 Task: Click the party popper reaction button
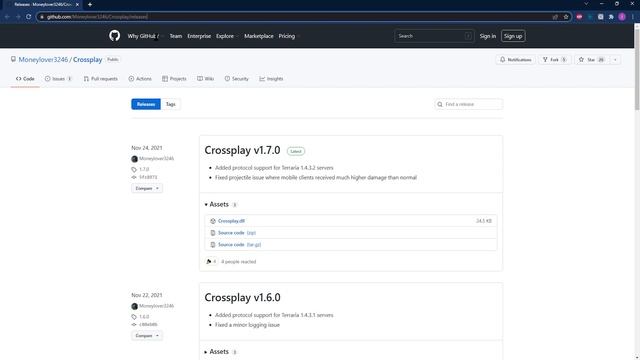pyautogui.click(x=211, y=262)
